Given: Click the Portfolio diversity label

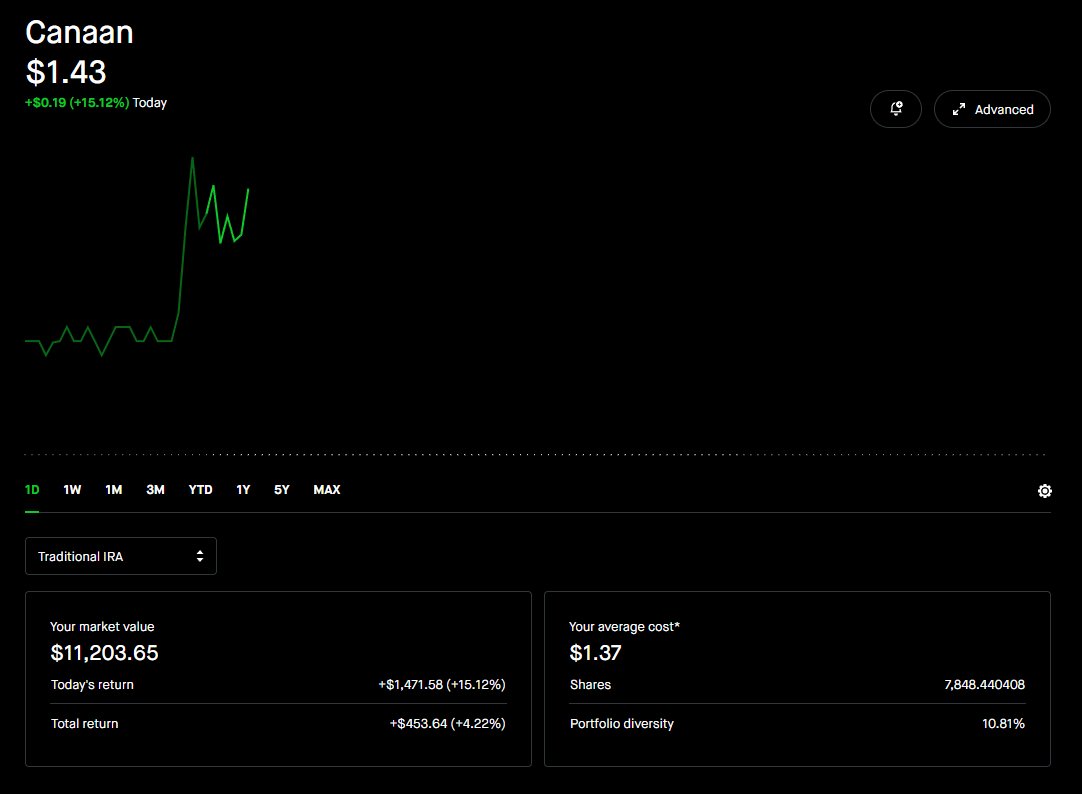Looking at the screenshot, I should tap(622, 723).
